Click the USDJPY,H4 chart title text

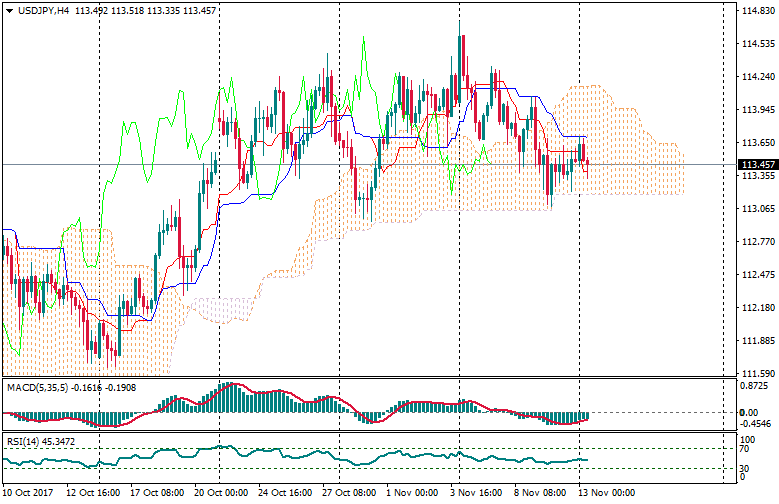click(x=44, y=10)
